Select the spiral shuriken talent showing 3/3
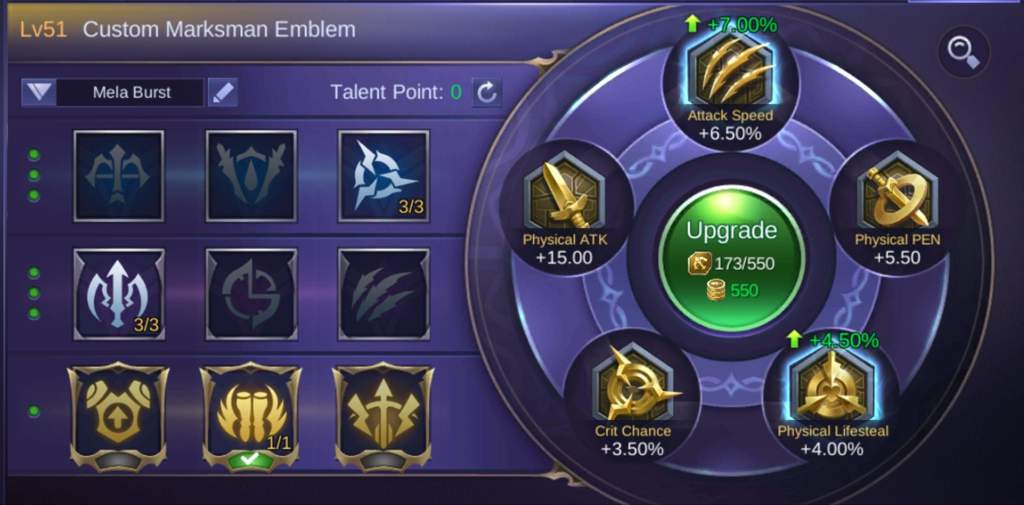The width and height of the screenshot is (1024, 505). tap(383, 176)
